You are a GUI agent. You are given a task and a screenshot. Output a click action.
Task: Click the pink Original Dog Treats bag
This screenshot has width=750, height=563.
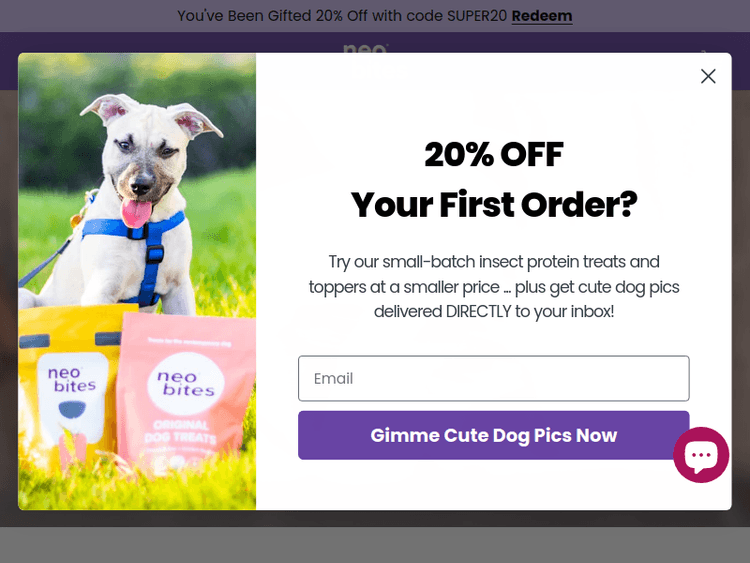tap(189, 410)
